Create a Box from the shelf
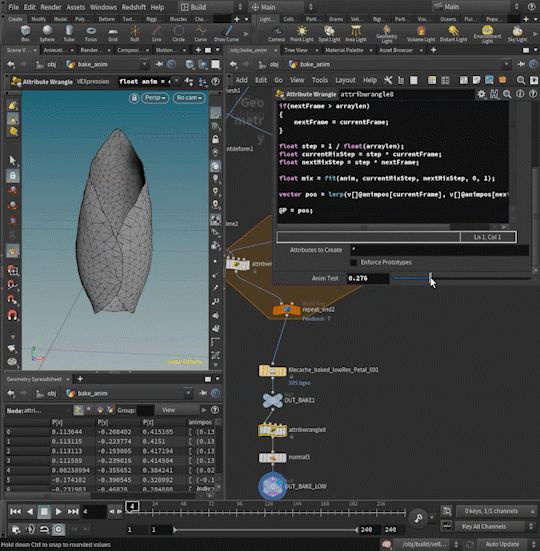Image resolution: width=540 pixels, height=551 pixels. pyautogui.click(x=25, y=33)
